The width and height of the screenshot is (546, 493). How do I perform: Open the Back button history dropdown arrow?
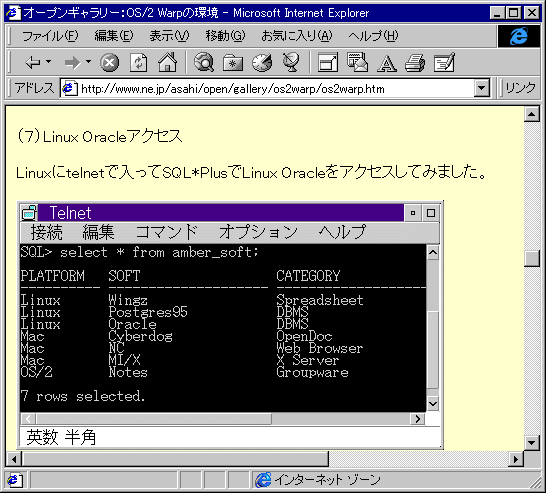48,62
